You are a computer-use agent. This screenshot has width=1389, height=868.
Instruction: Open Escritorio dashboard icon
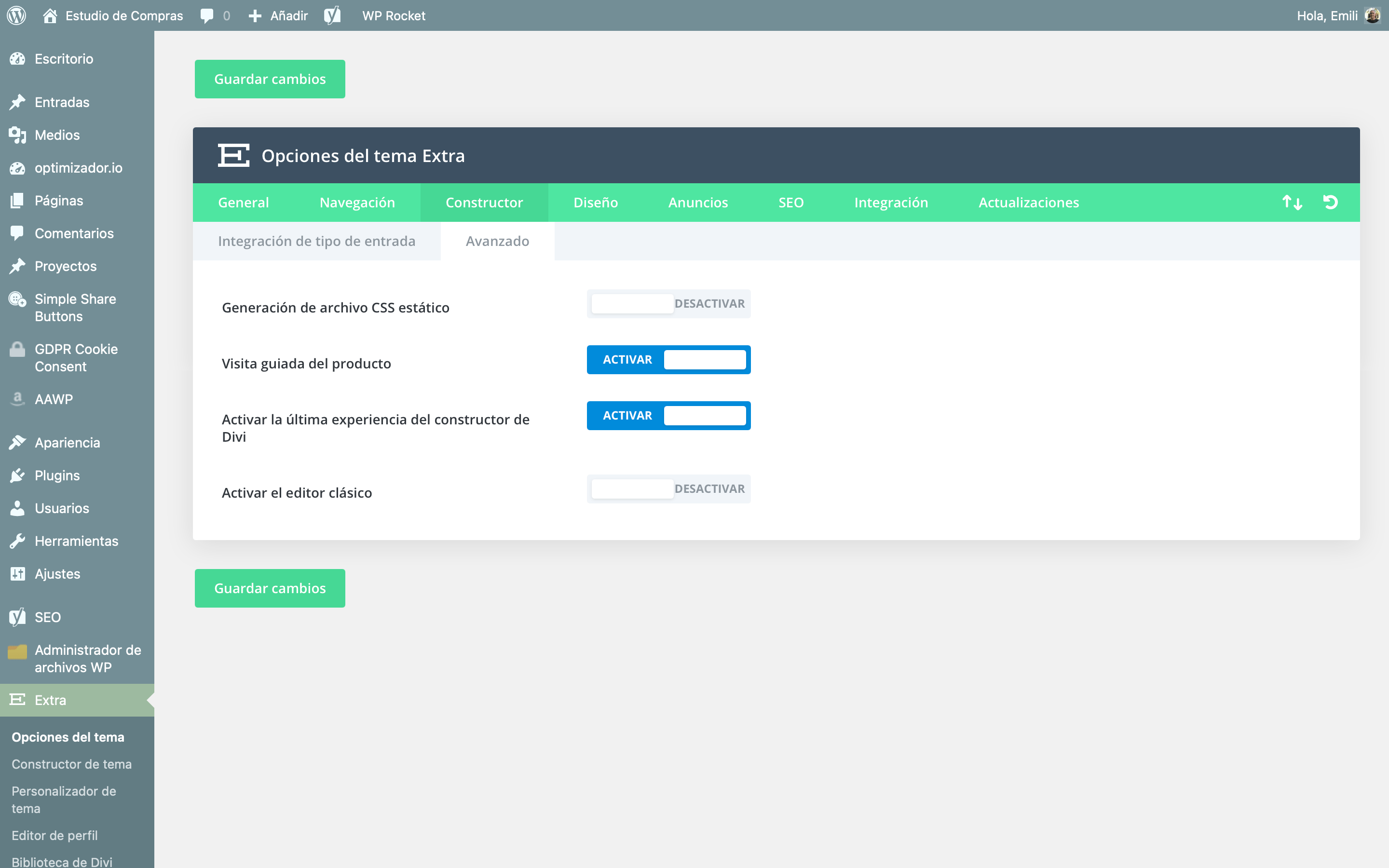[x=17, y=58]
